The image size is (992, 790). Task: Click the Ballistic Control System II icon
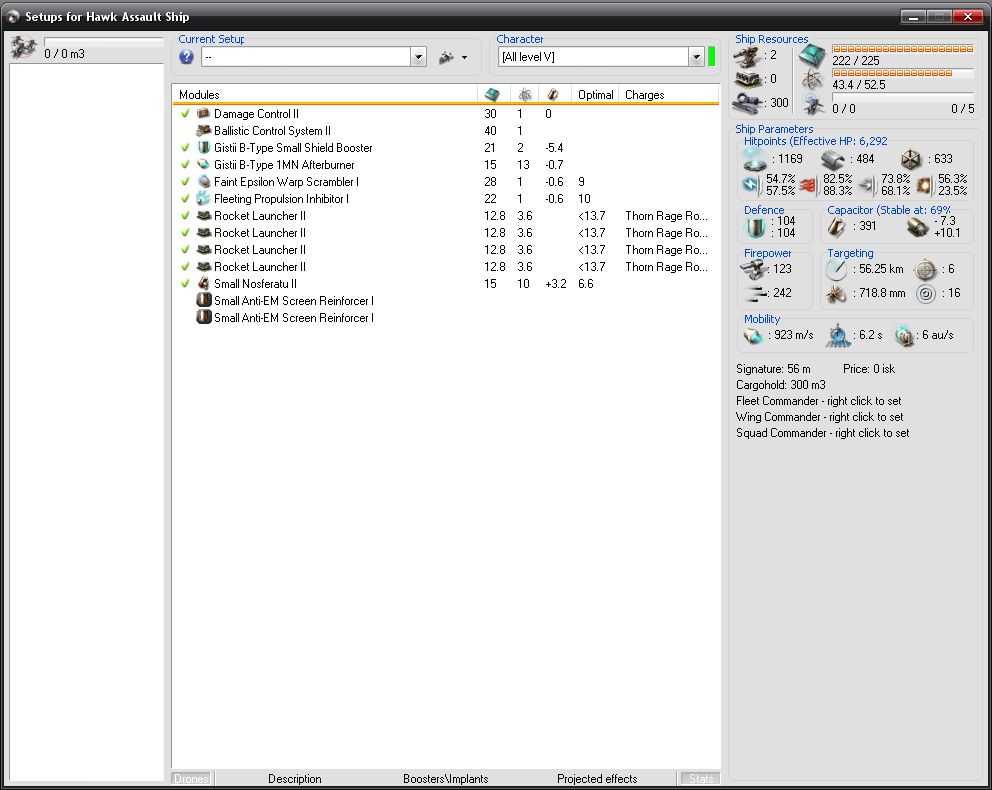pos(203,130)
